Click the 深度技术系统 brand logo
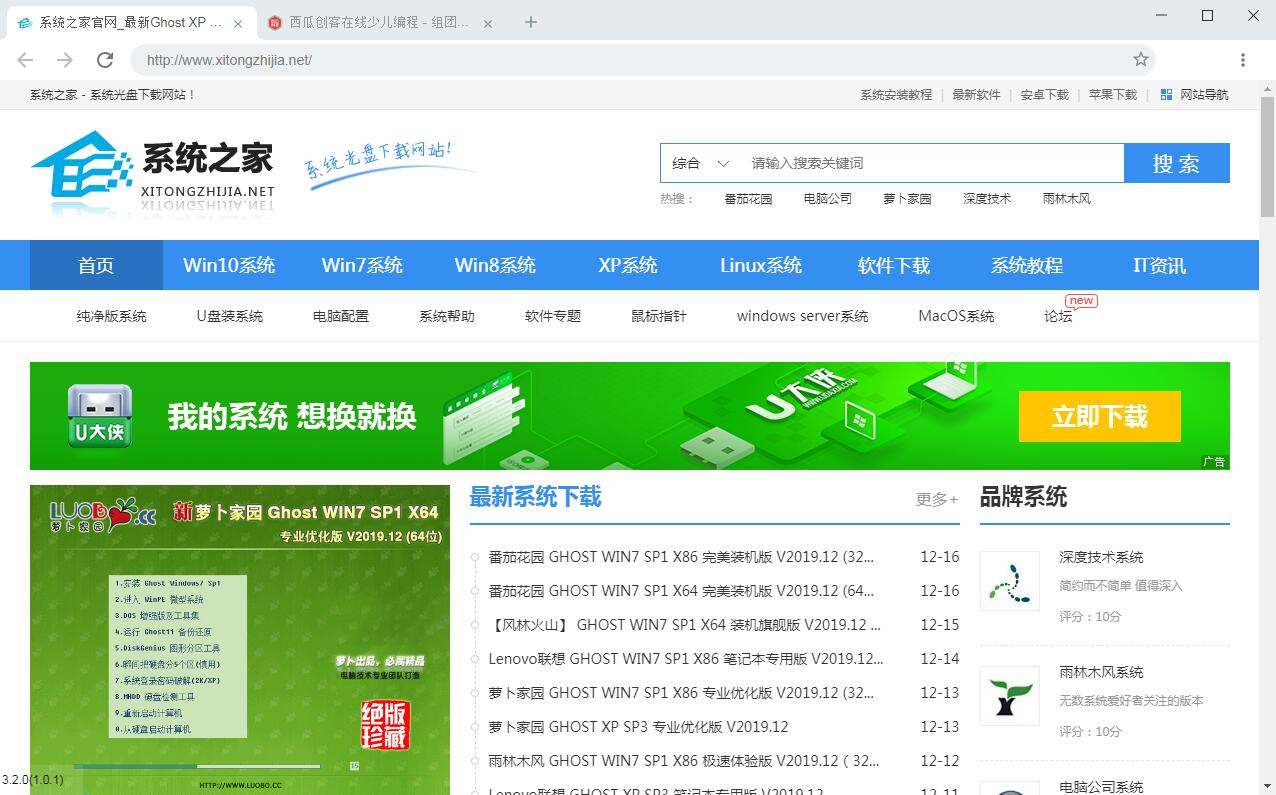 coord(1010,581)
